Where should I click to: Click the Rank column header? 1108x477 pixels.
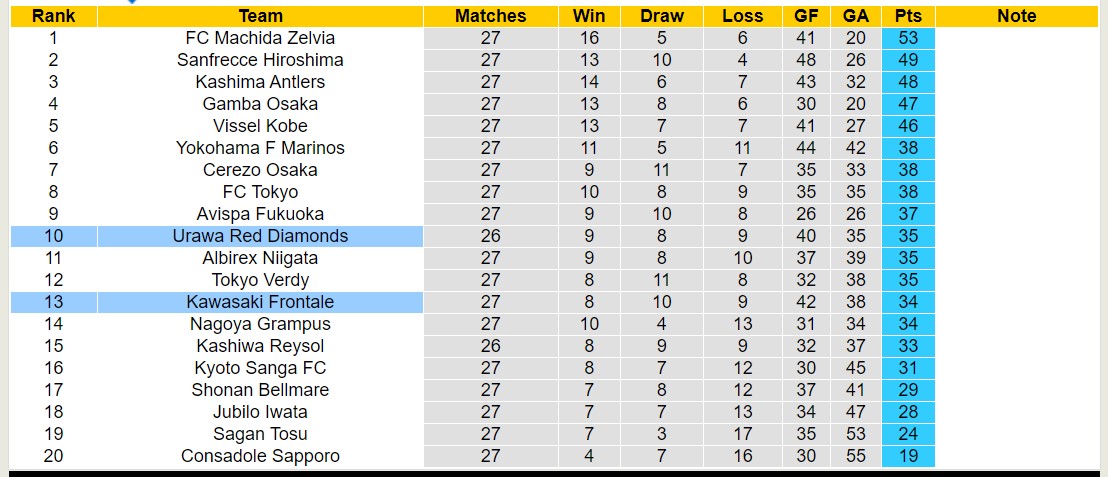click(53, 16)
